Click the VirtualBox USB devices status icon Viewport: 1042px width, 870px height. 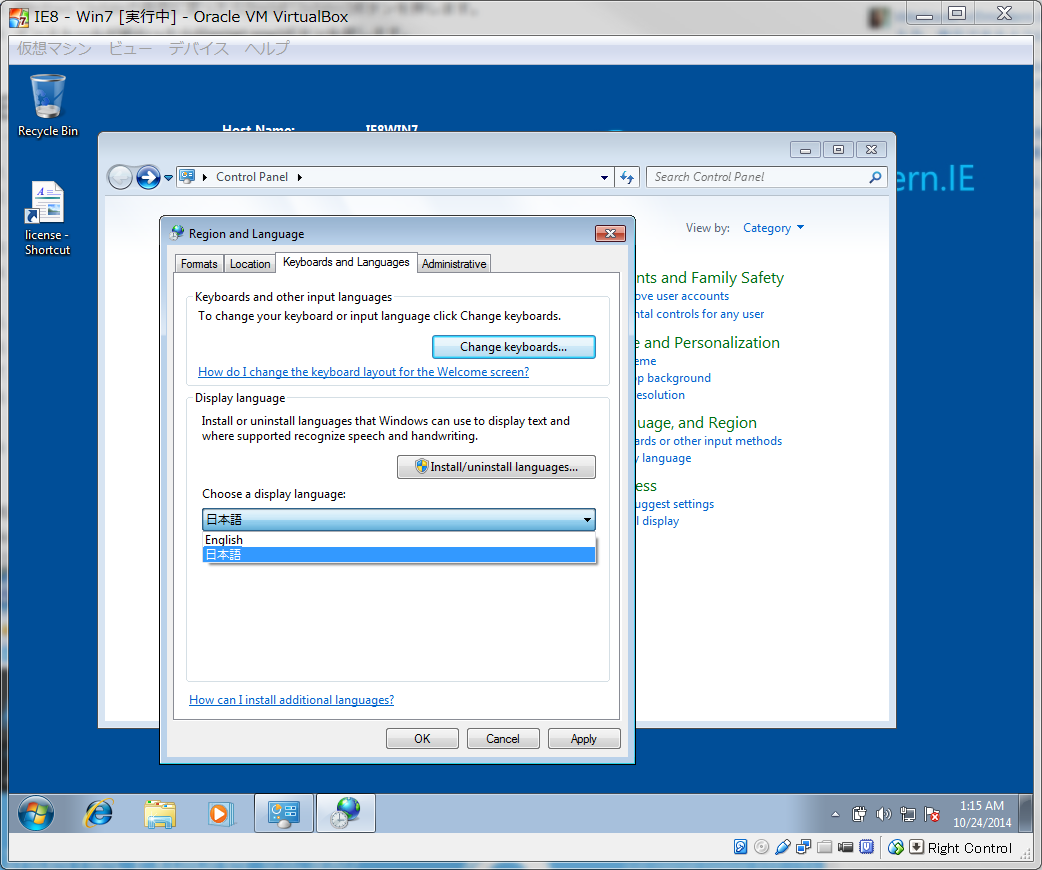[783, 847]
